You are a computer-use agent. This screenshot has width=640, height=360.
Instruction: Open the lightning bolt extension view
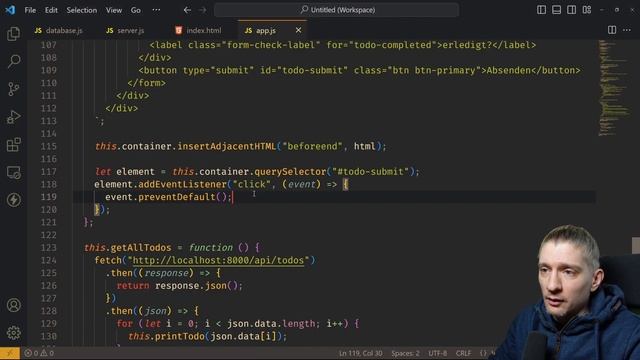[x=13, y=200]
